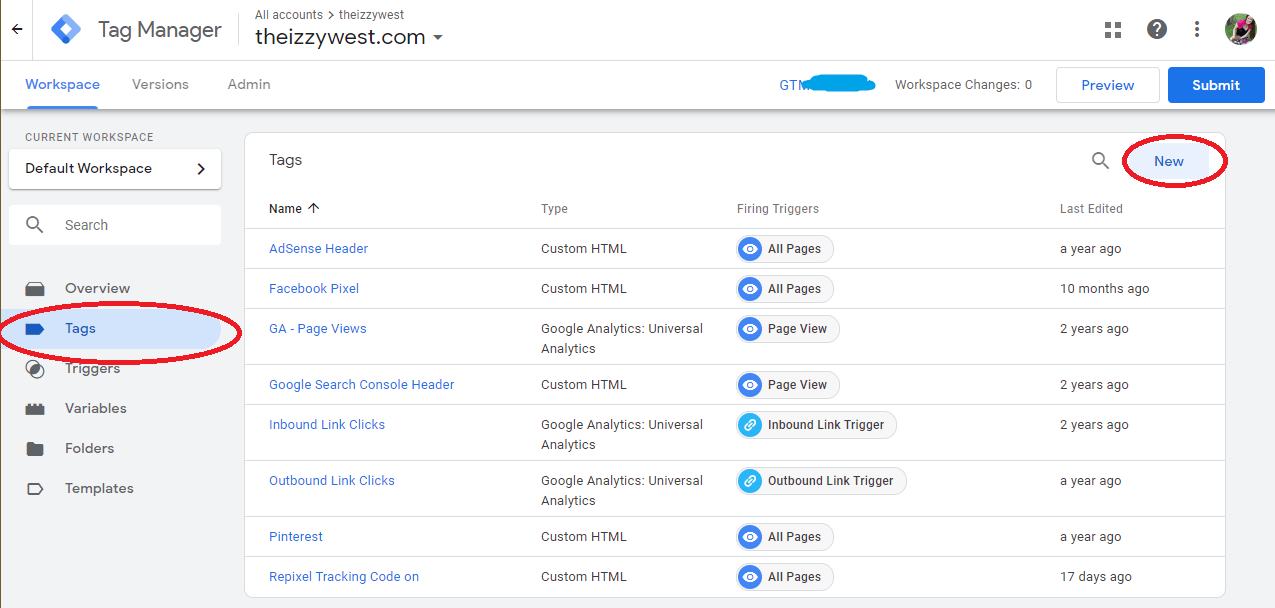Click the Folders sidebar icon

(38, 448)
